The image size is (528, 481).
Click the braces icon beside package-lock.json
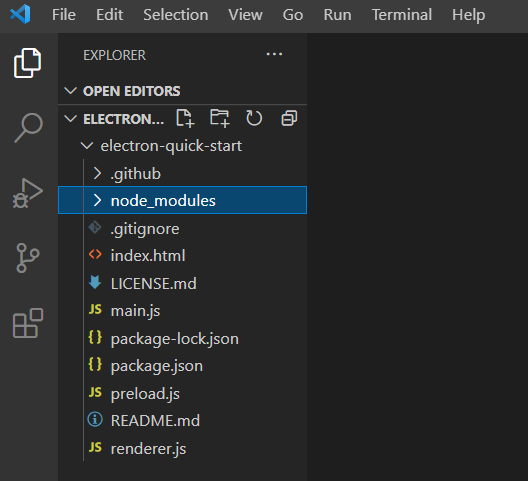[x=95, y=337]
